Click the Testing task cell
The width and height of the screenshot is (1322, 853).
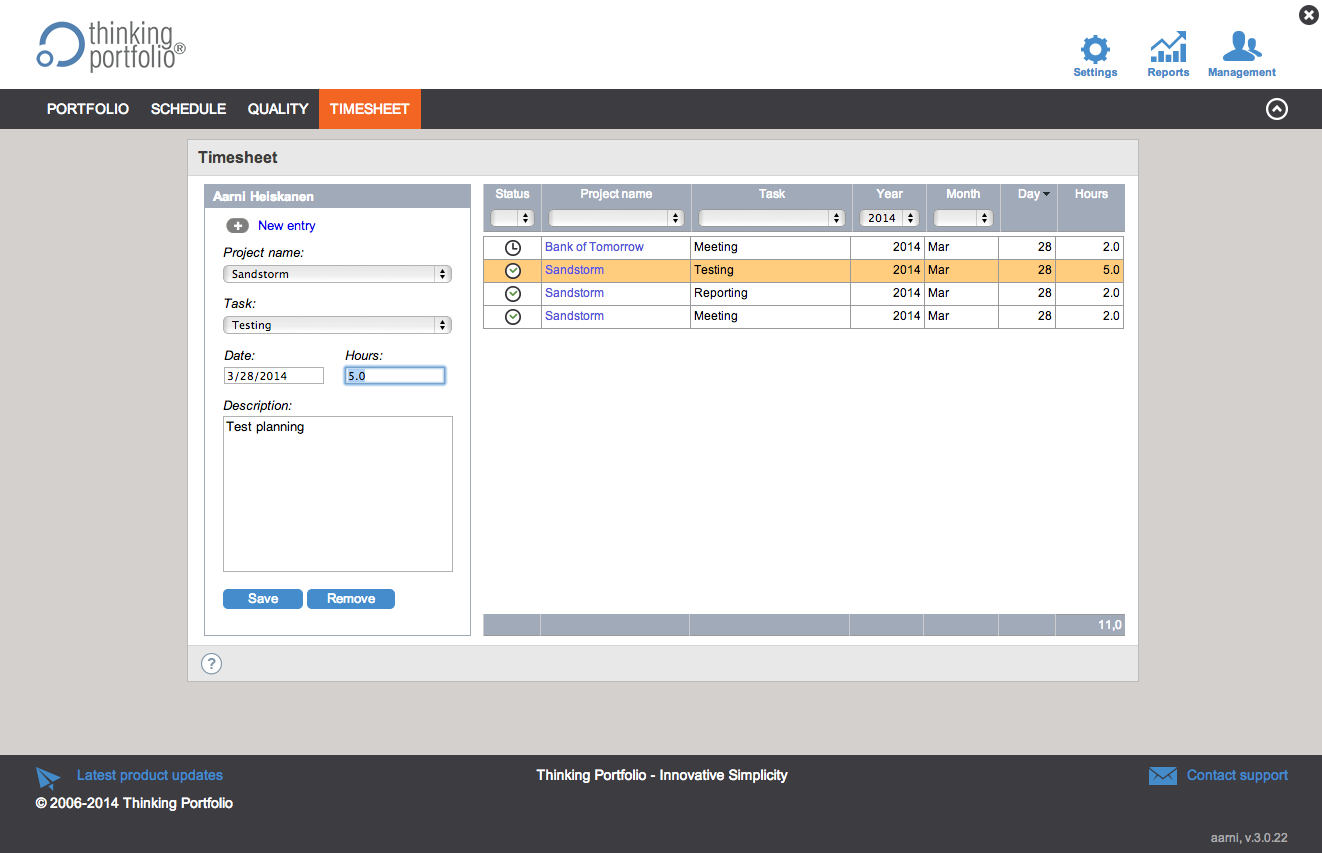771,270
